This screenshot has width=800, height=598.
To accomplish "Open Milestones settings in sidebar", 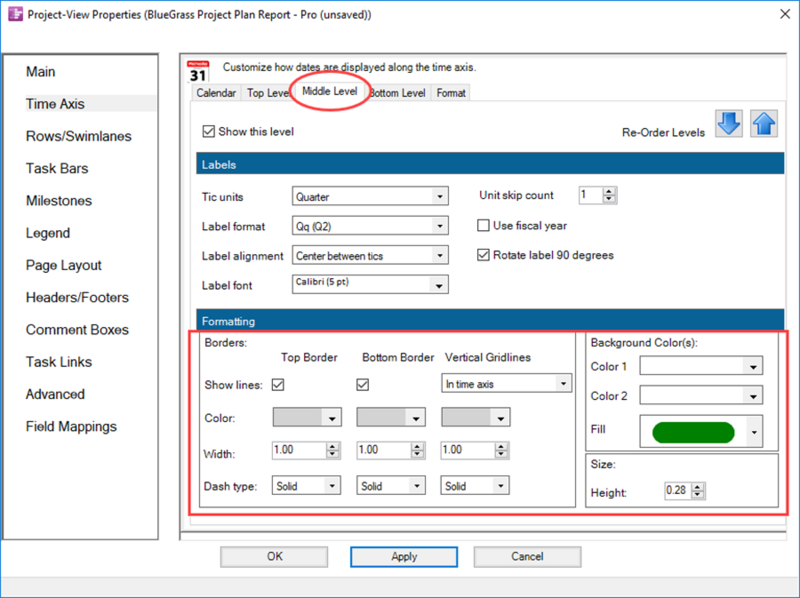I will 59,201.
